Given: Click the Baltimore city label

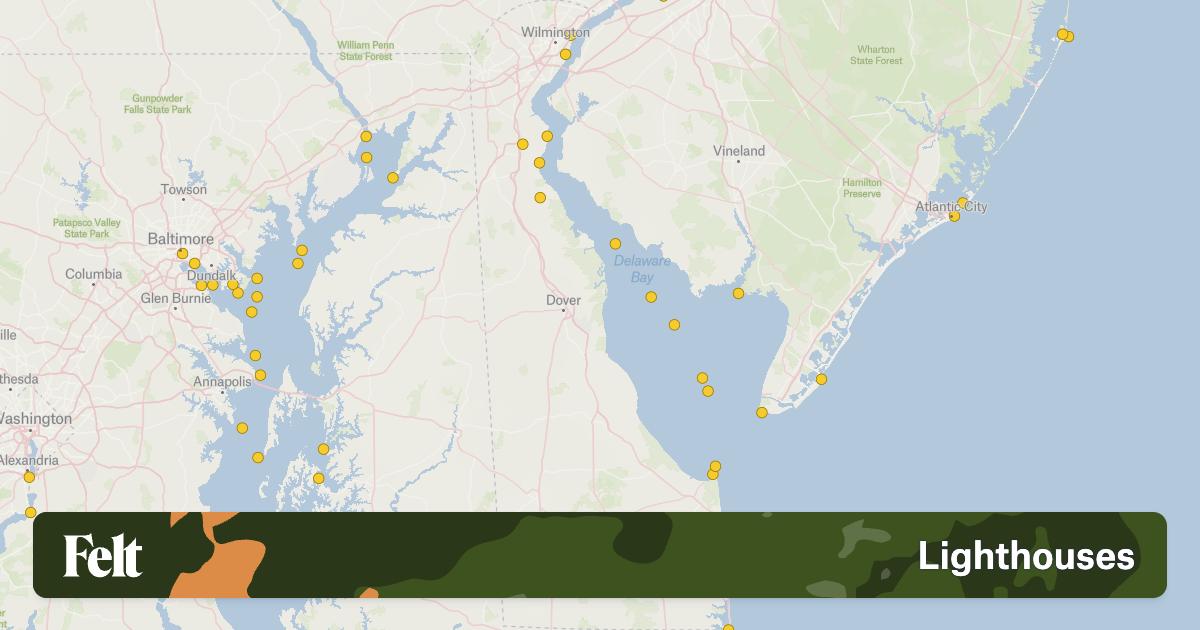Looking at the screenshot, I should coord(180,239).
